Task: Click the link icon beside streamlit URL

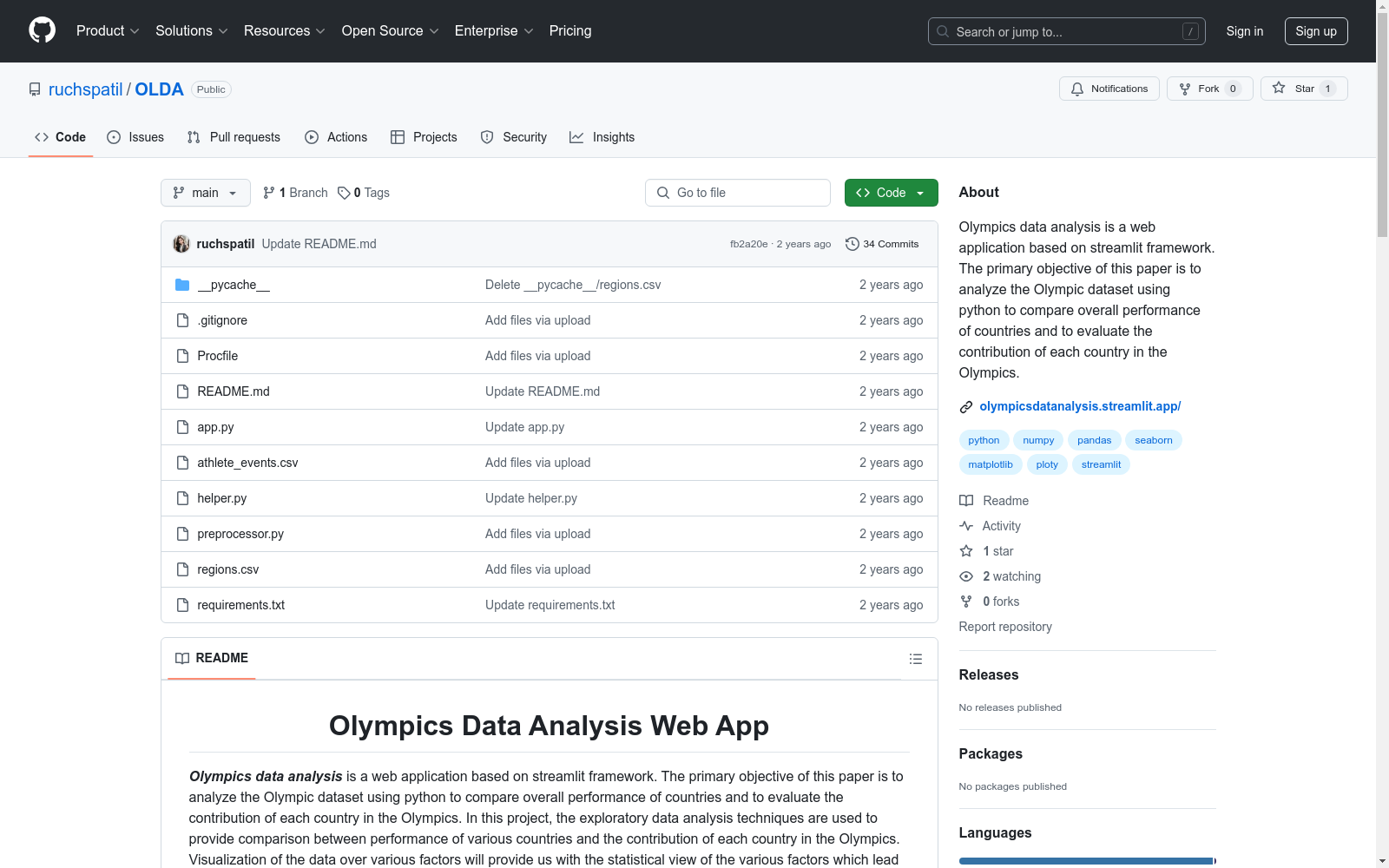Action: [966, 407]
